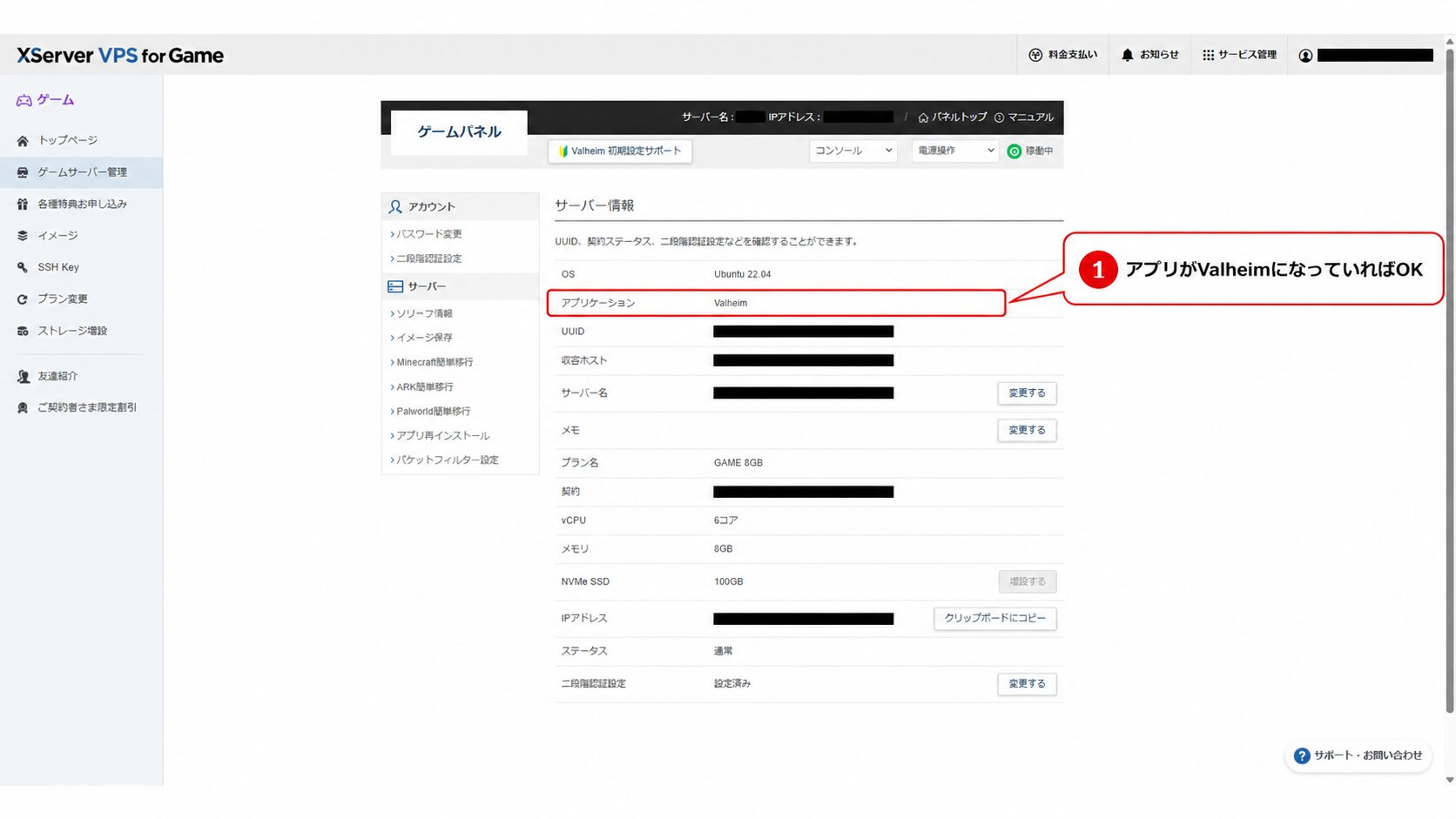Click the bell icon for お知らせ
The width and height of the screenshot is (1456, 819).
point(1128,55)
